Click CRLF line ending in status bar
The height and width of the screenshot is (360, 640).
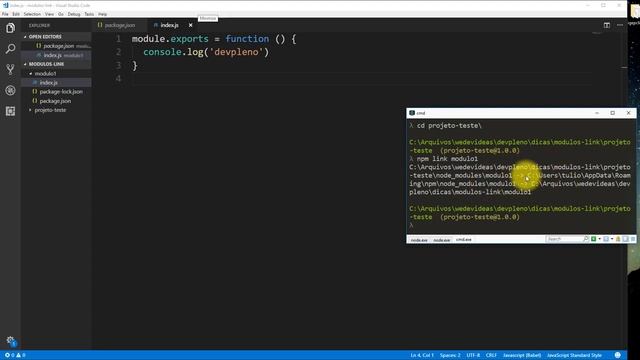pyautogui.click(x=491, y=355)
